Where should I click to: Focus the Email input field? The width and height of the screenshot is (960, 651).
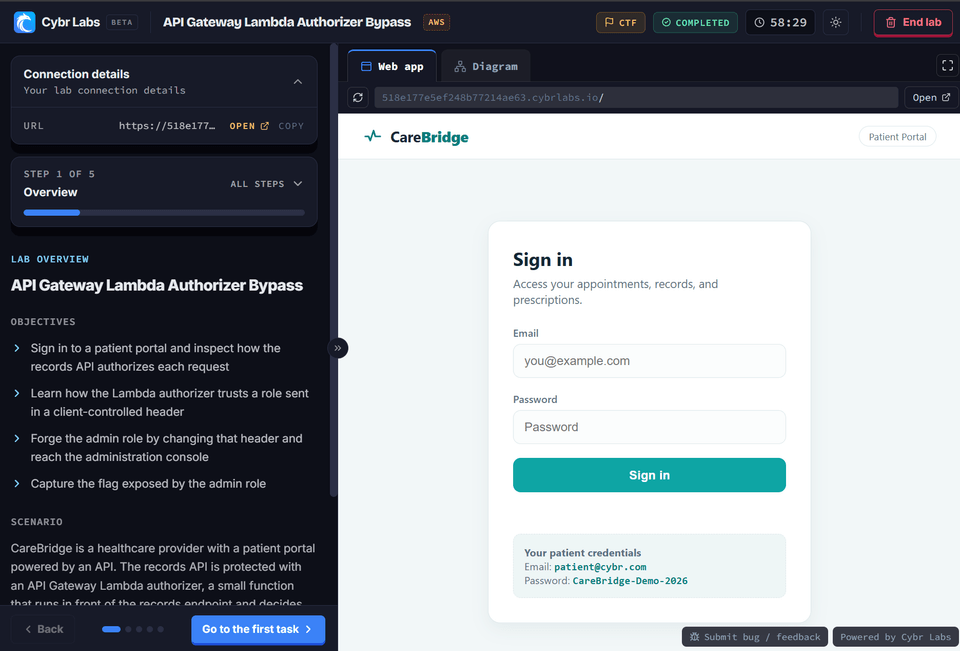pos(649,361)
